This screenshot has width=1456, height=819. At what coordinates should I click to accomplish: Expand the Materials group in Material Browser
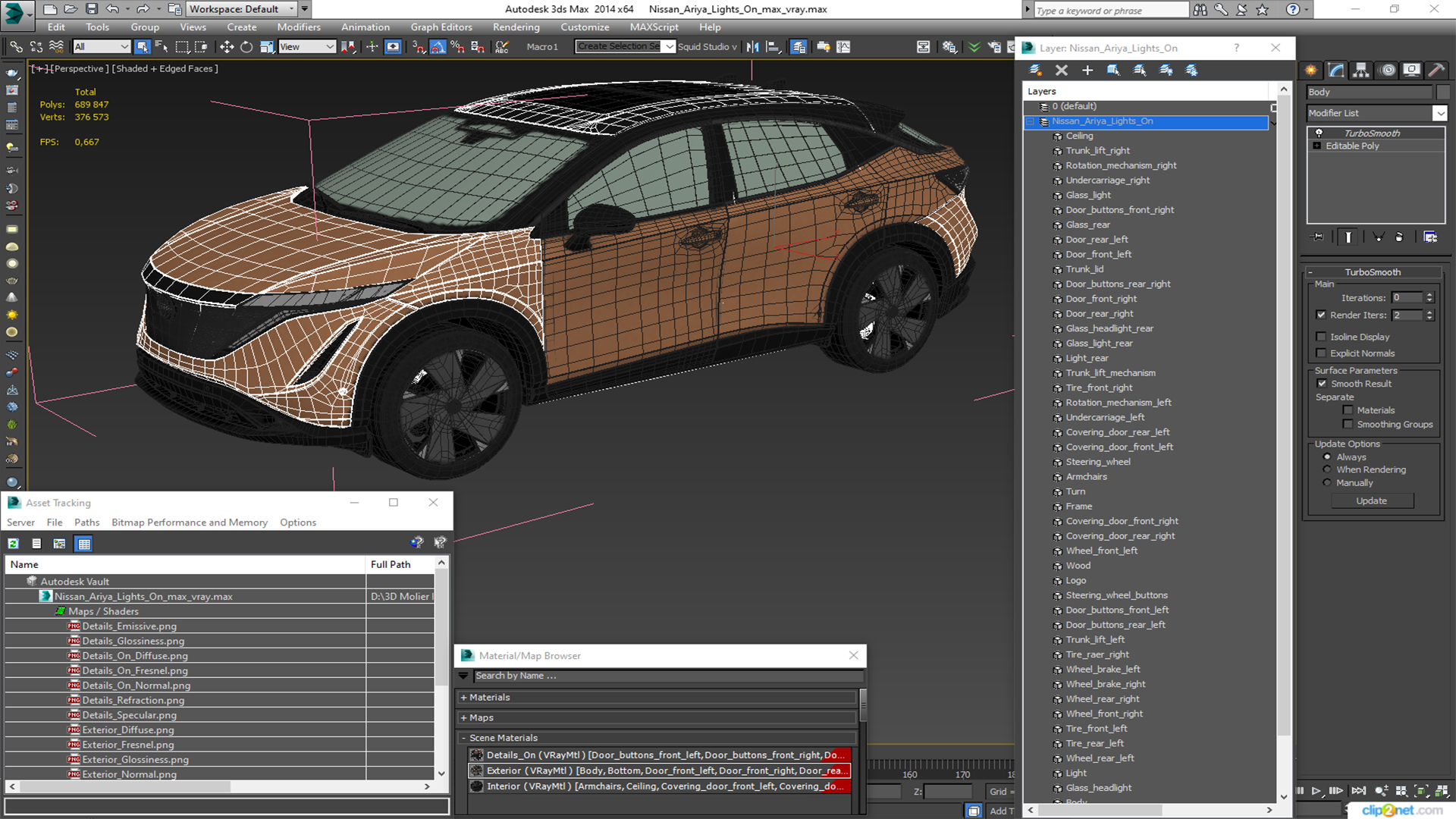pyautogui.click(x=463, y=698)
